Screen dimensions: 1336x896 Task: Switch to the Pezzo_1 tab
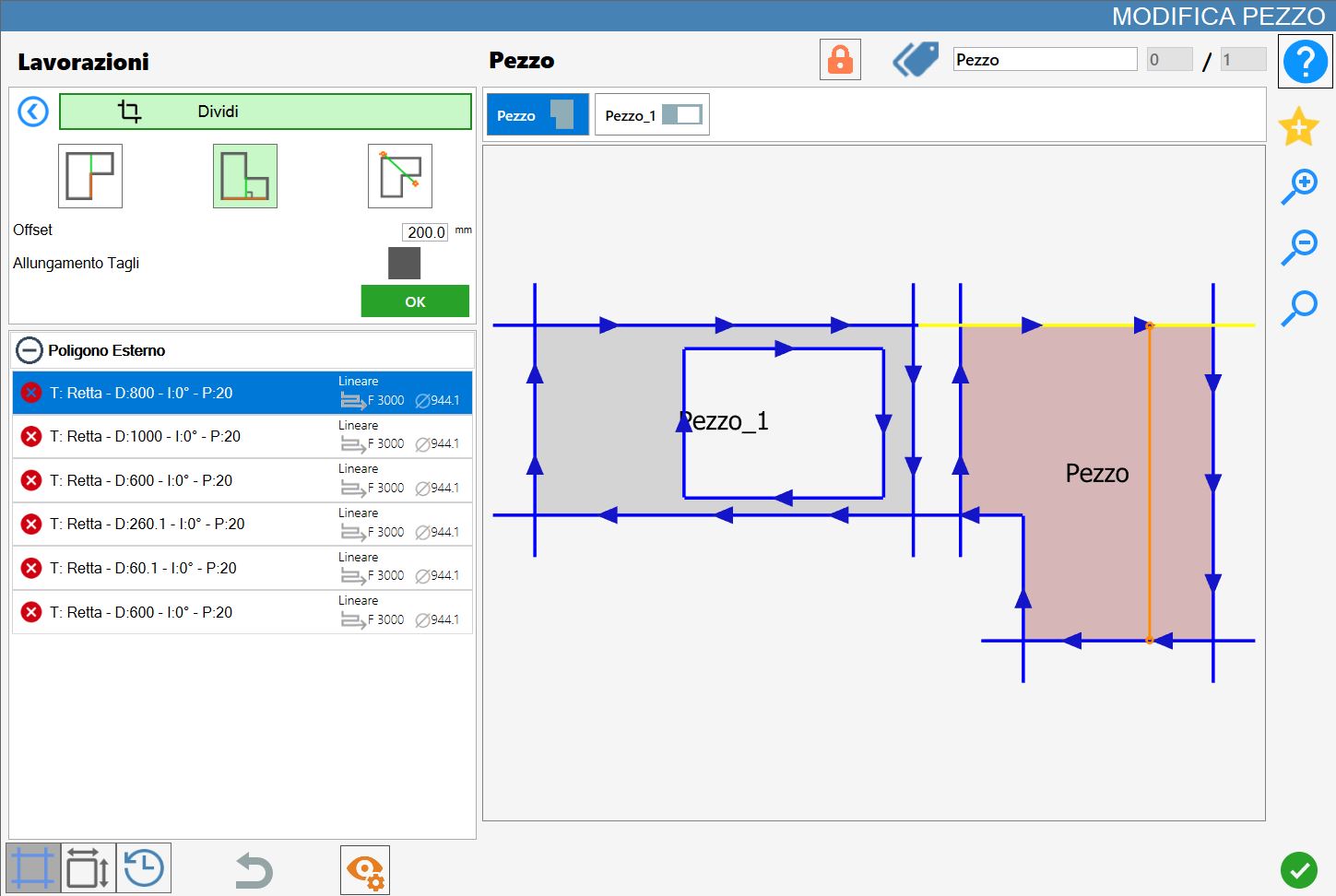[x=652, y=115]
